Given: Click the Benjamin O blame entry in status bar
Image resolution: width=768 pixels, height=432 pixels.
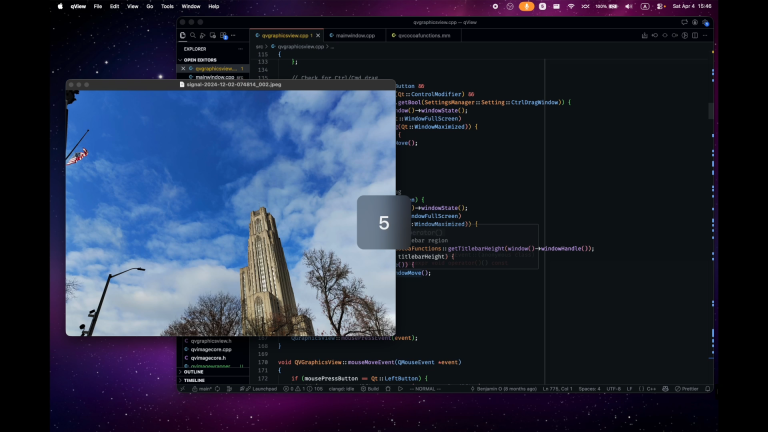Looking at the screenshot, I should pyautogui.click(x=504, y=389).
